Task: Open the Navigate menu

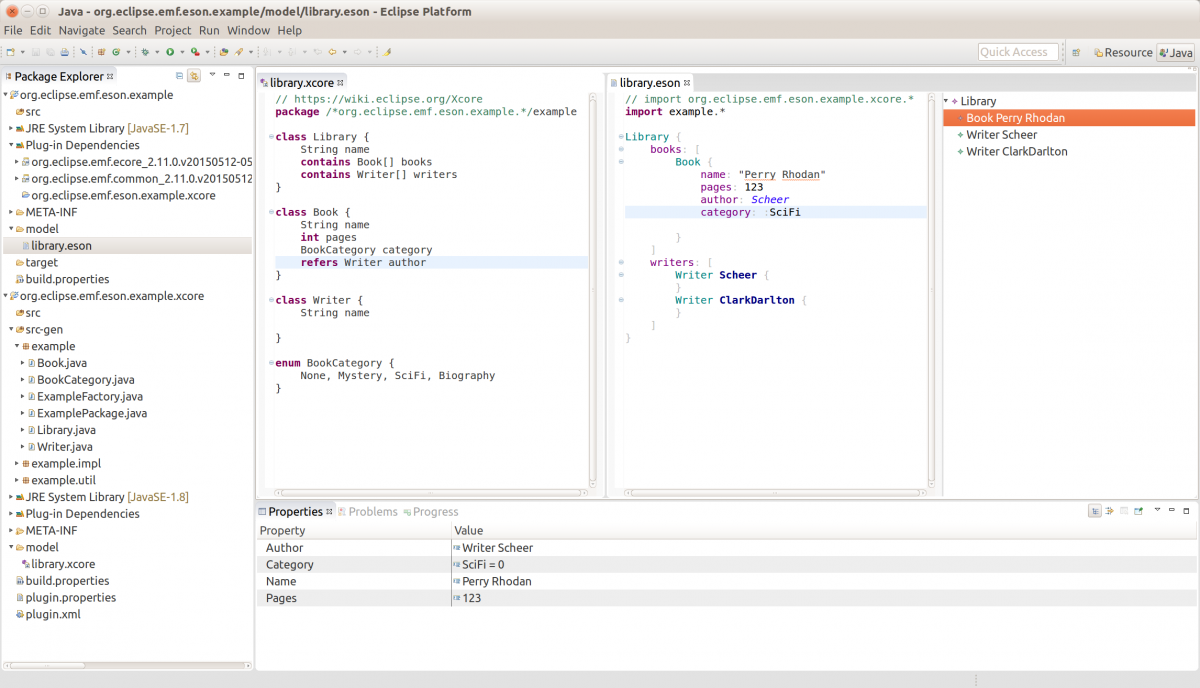Action: [81, 30]
